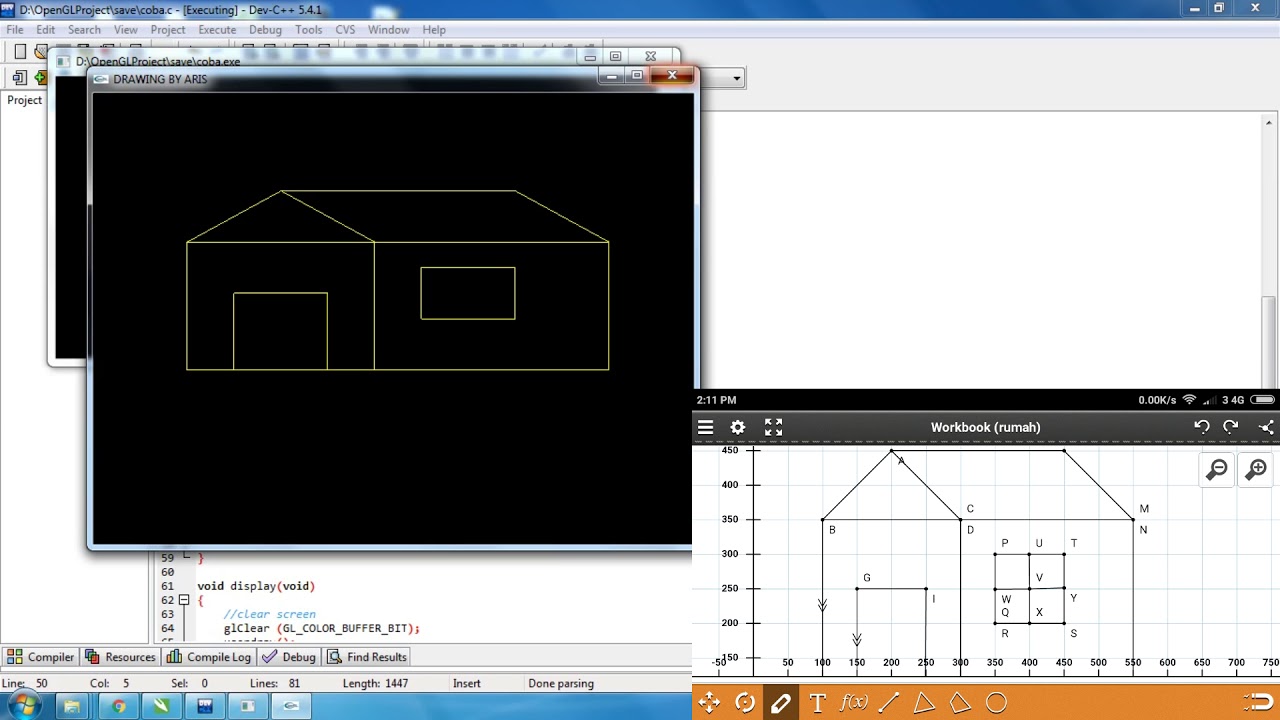Screen dimensions: 1280x720
Task: Open the Tools menu
Action: click(x=309, y=30)
